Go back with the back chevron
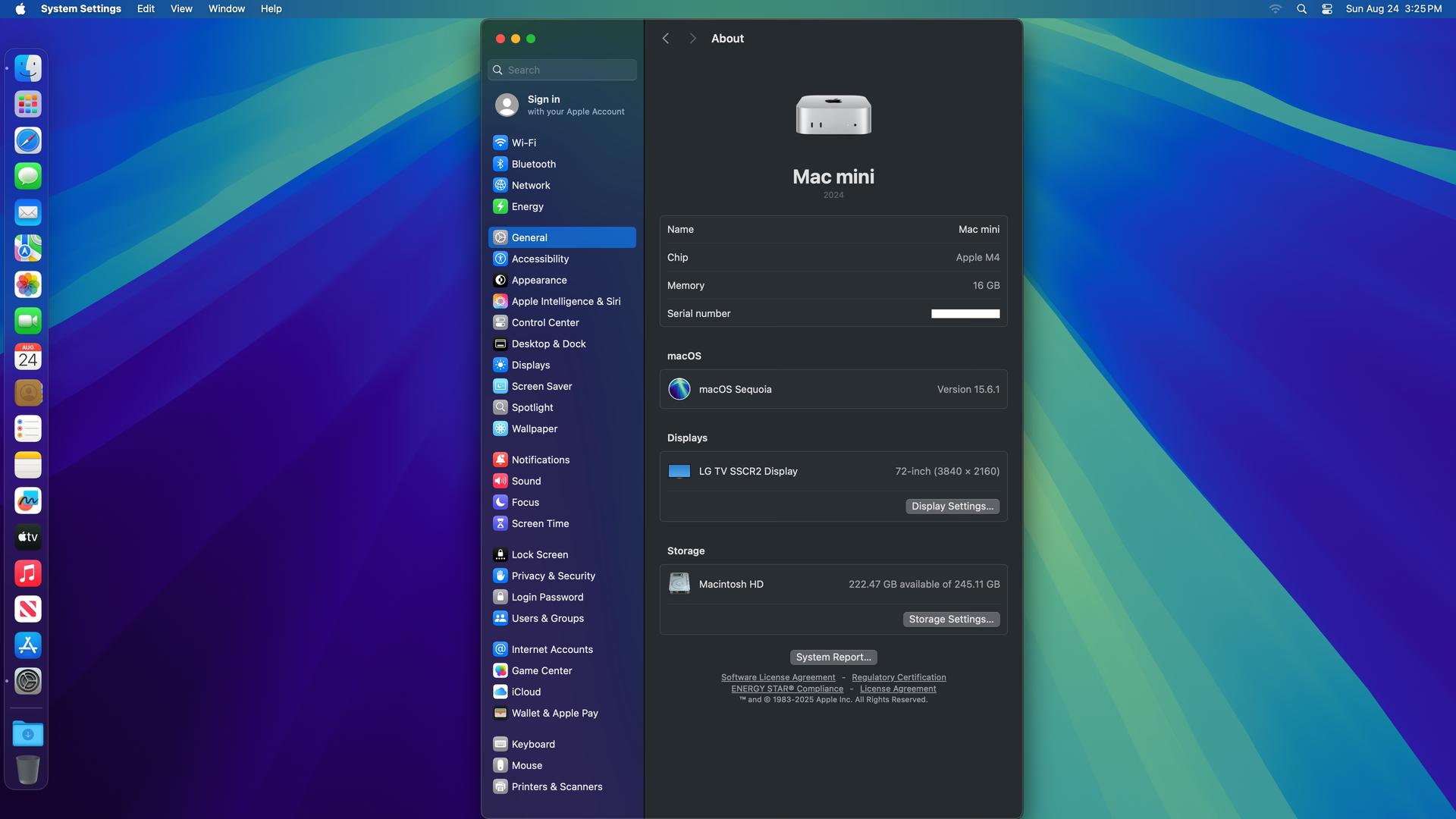1456x819 pixels. pos(665,39)
